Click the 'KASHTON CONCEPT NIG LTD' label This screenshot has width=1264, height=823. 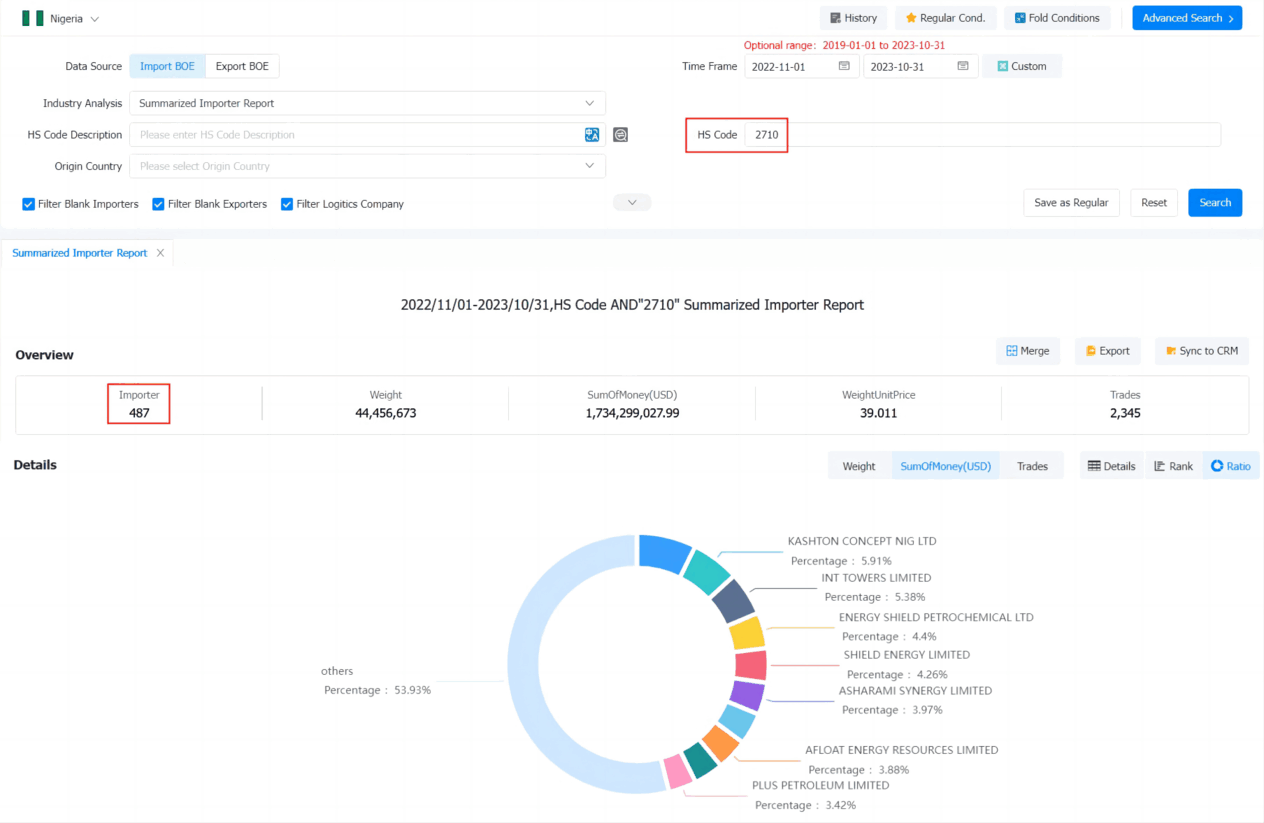pyautogui.click(x=862, y=541)
